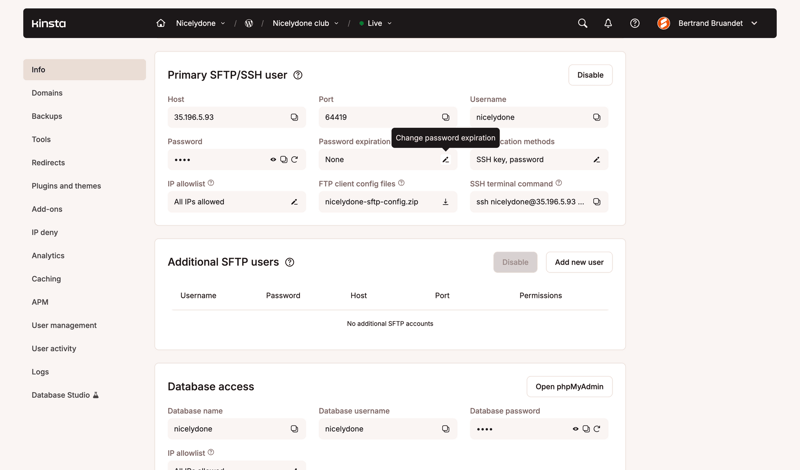Select Info in sidebar
This screenshot has width=800, height=470.
pyautogui.click(x=84, y=69)
